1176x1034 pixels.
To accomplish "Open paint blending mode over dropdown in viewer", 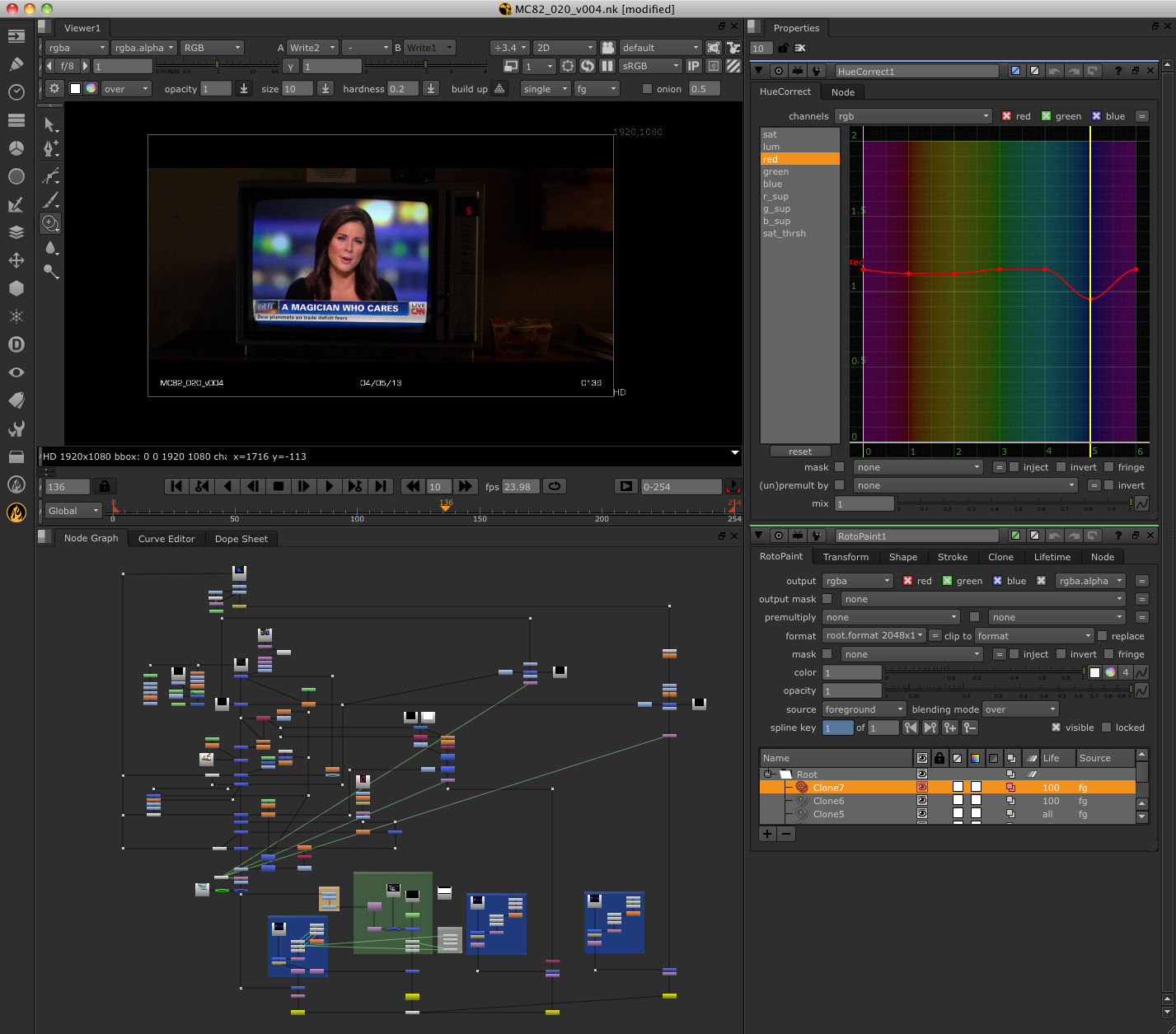I will tap(126, 89).
